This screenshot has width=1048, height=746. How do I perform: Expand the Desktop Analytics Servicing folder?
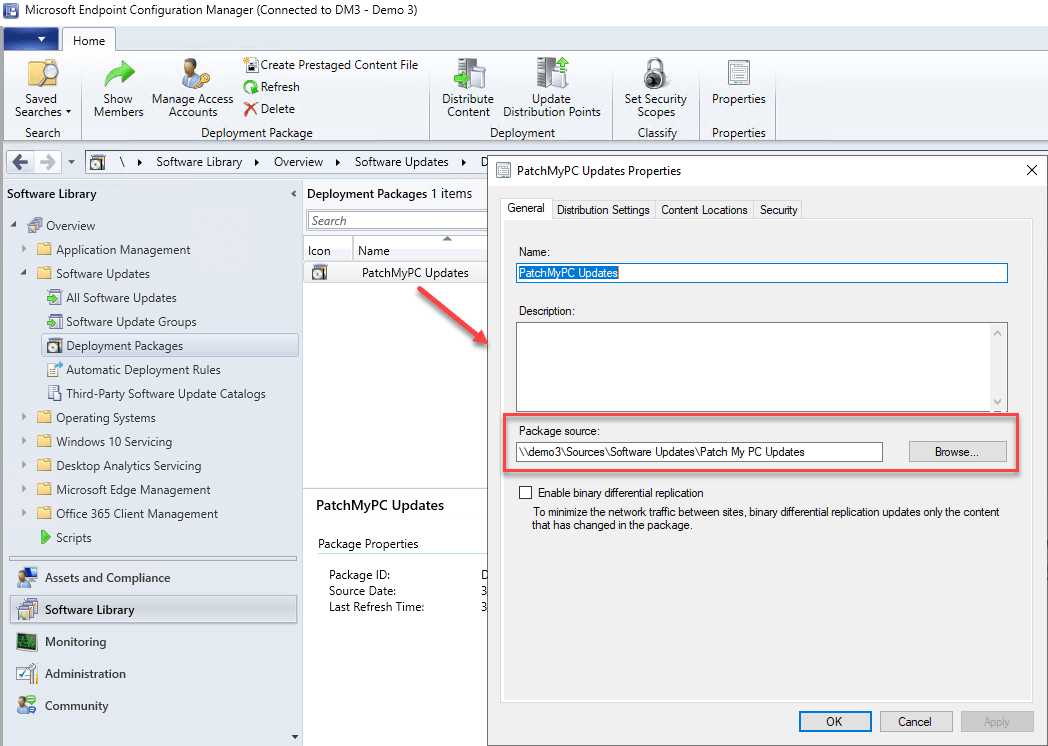click(x=24, y=466)
